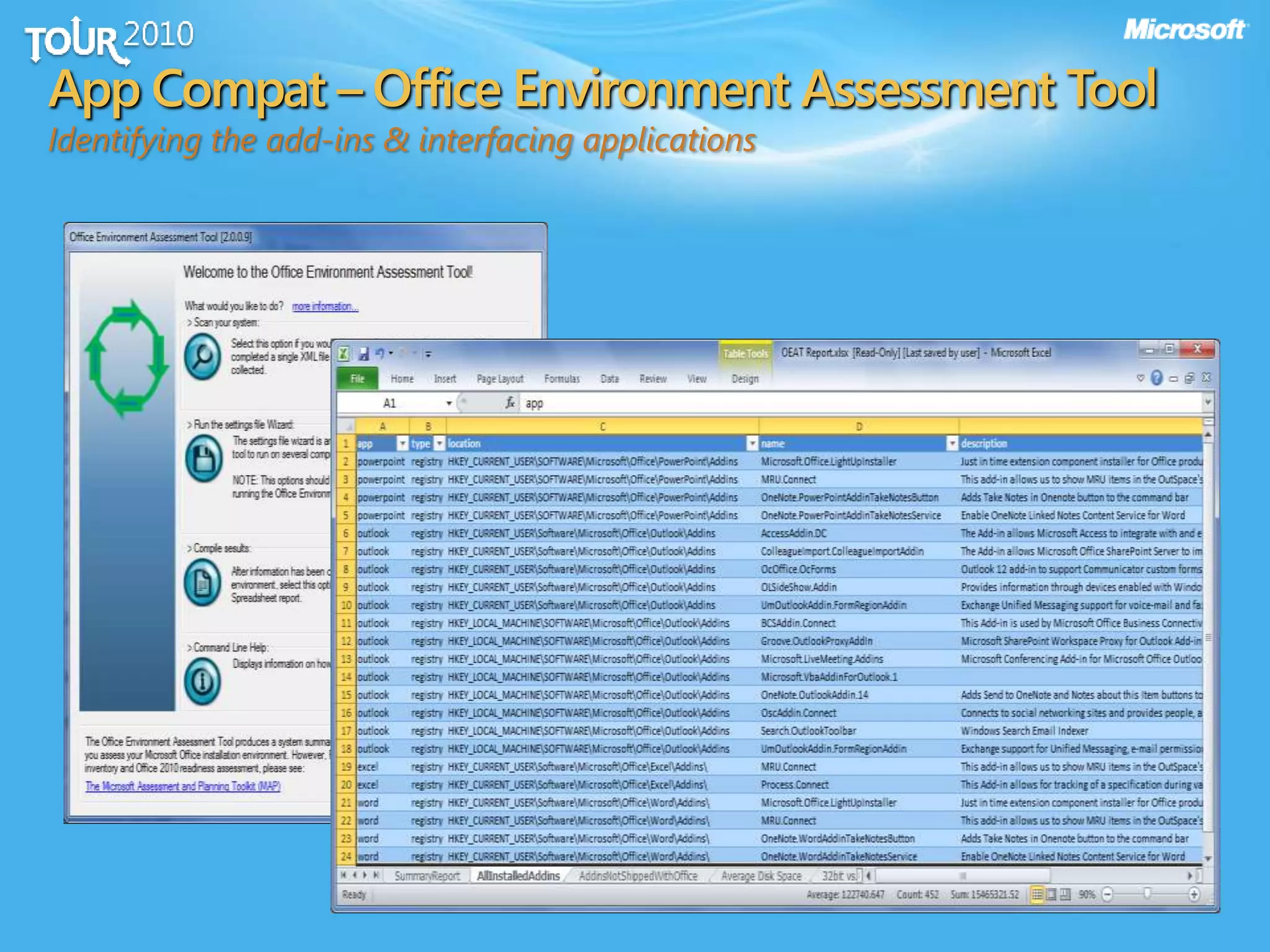Open the Table Tools Design tab
The image size is (1270, 952).
pos(745,379)
